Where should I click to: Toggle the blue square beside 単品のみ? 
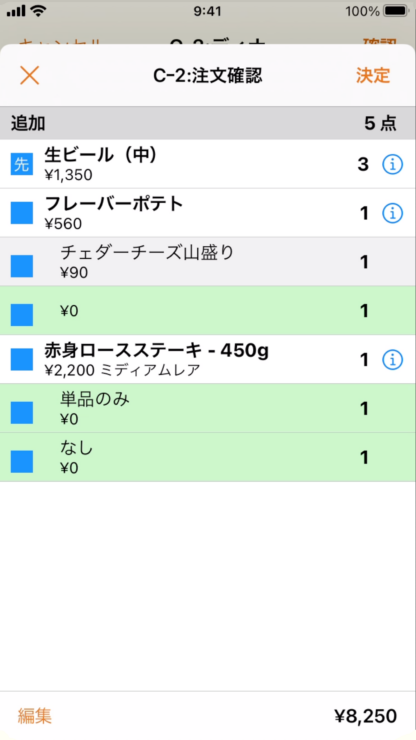(x=22, y=413)
